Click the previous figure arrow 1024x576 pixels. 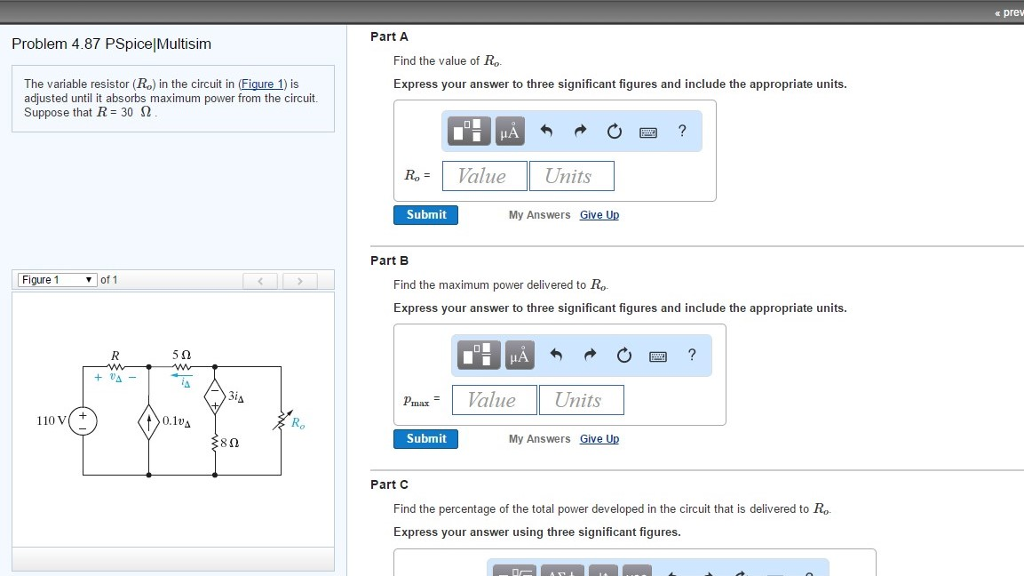pos(260,281)
